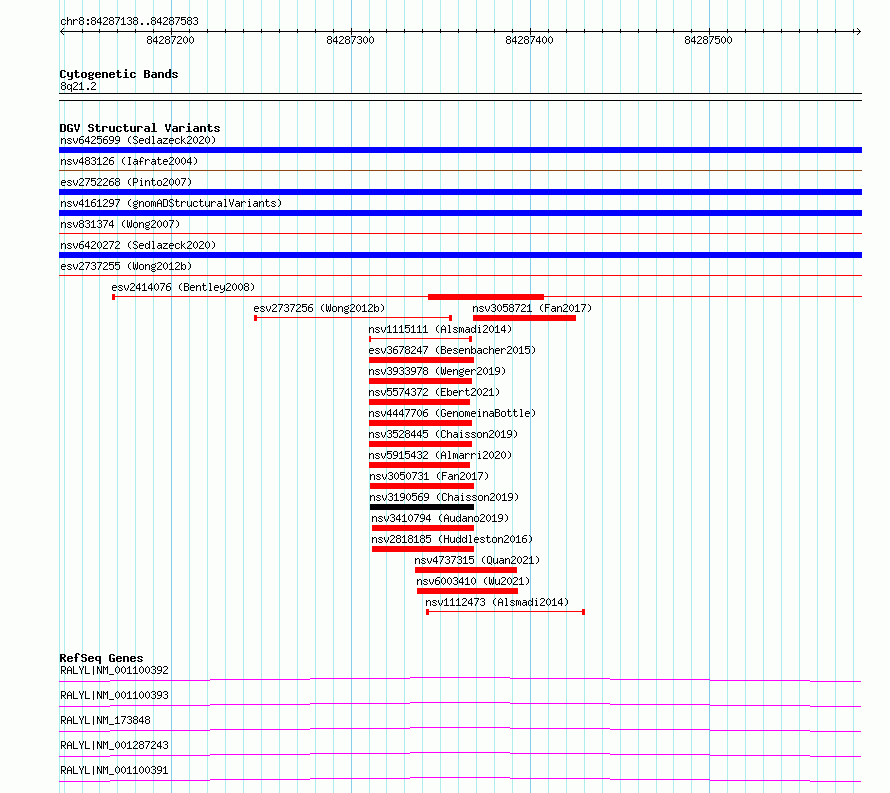
Task: Click the blue bar under nsv6420272
Action: pyautogui.click(x=460, y=255)
